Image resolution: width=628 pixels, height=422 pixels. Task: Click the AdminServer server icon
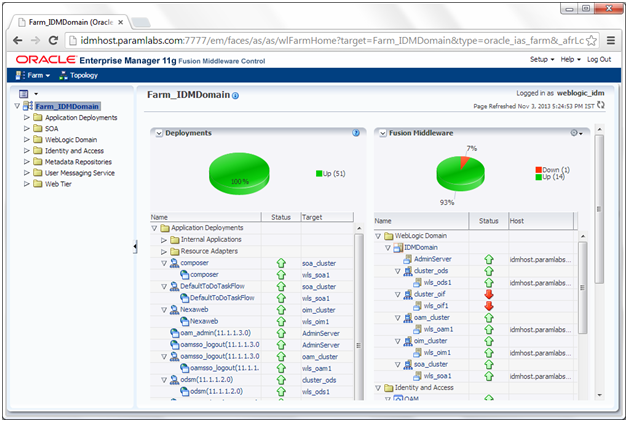click(407, 259)
